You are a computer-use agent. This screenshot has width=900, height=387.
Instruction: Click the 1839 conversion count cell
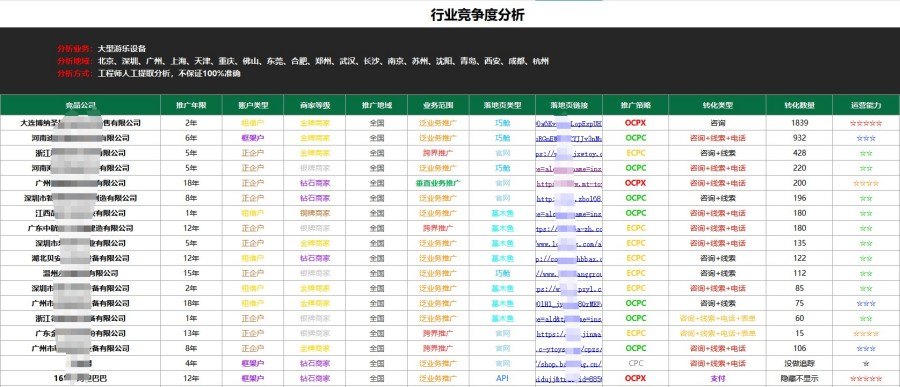coord(800,123)
